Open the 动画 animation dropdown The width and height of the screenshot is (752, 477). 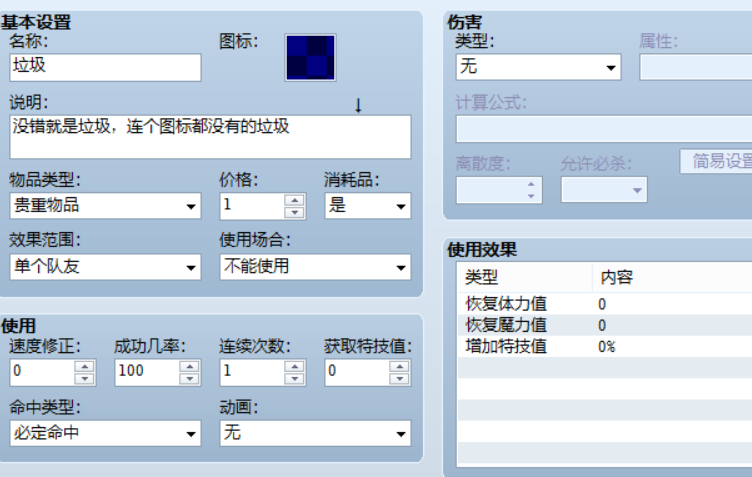click(315, 433)
